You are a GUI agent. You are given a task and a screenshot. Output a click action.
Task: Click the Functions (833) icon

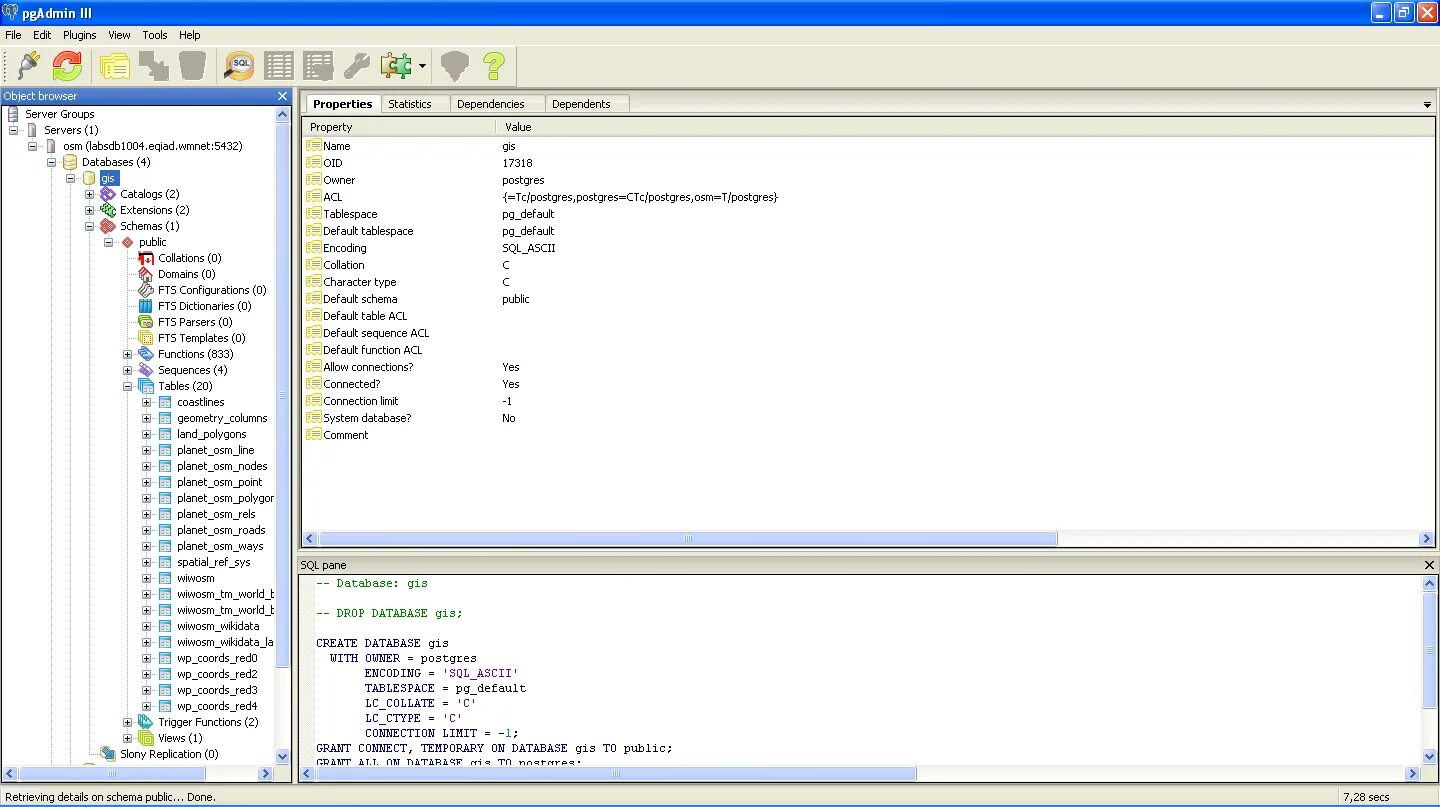(x=146, y=354)
